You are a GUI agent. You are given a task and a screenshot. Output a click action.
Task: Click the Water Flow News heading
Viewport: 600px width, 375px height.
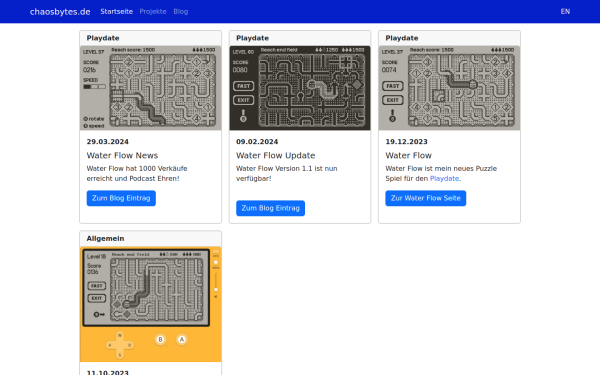(122, 155)
